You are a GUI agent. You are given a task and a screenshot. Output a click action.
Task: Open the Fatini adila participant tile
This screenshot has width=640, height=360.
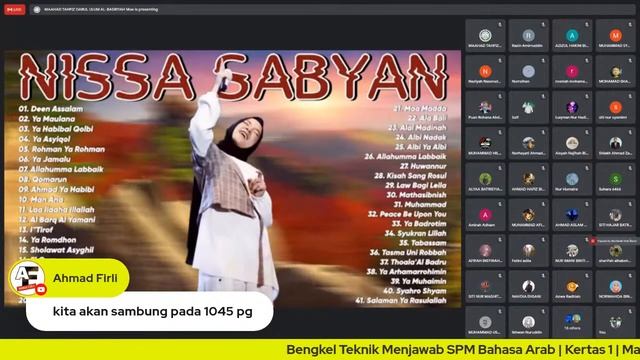528,251
